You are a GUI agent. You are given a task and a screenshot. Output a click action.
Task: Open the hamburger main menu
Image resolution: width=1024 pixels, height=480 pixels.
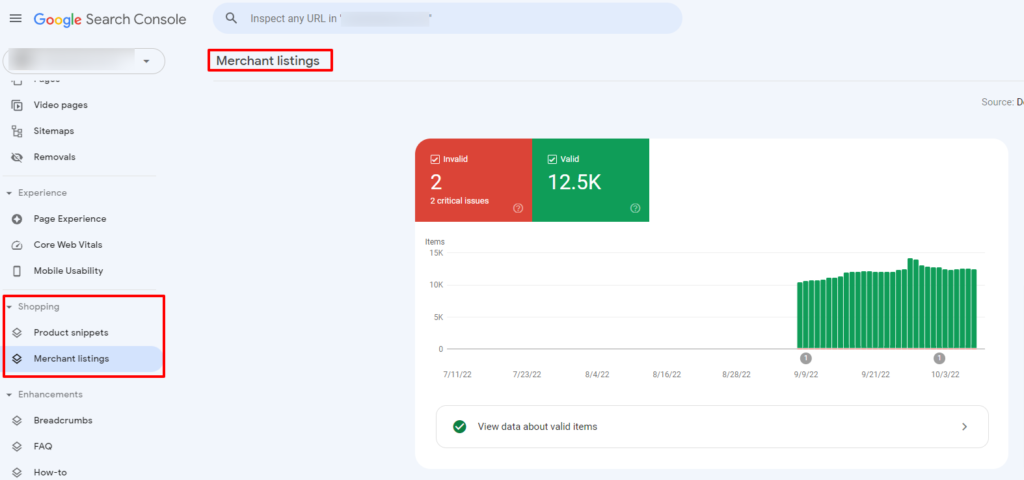point(16,19)
